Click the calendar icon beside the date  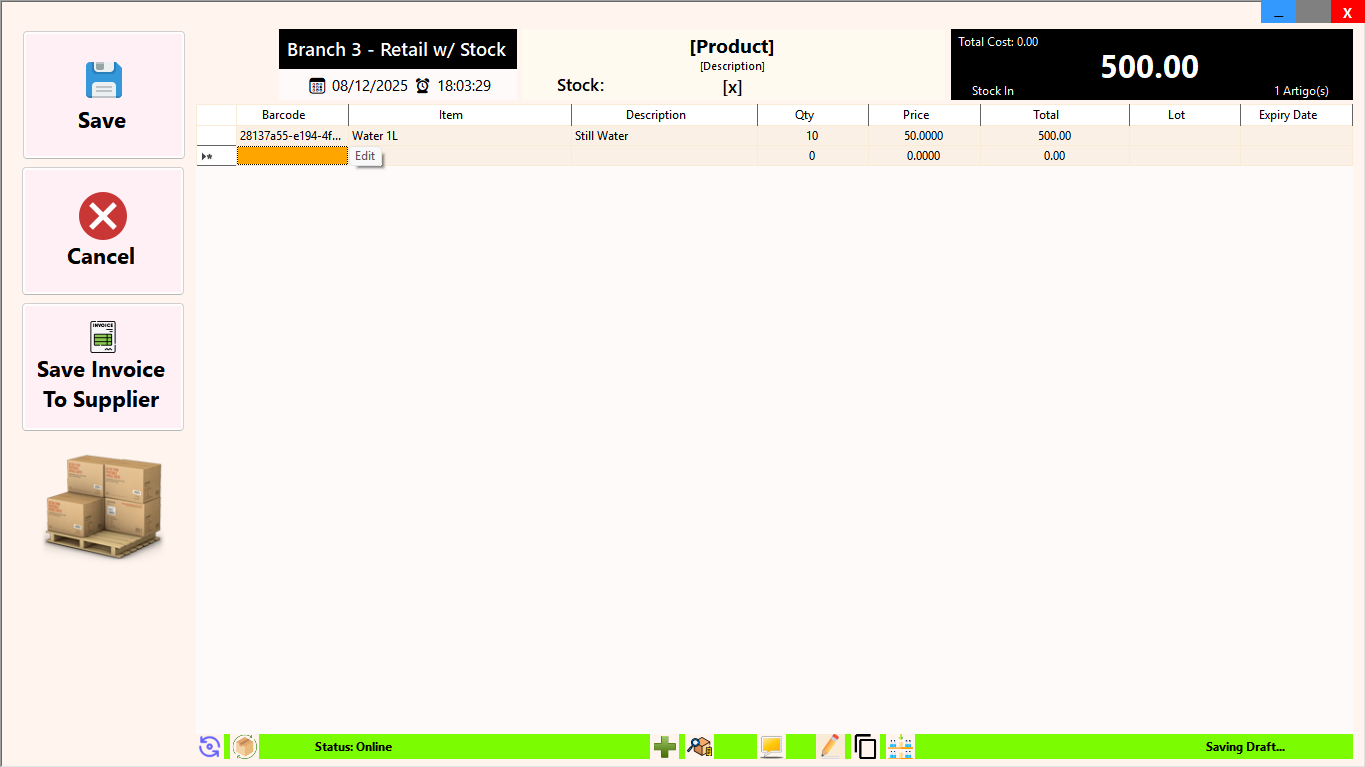pyautogui.click(x=317, y=86)
